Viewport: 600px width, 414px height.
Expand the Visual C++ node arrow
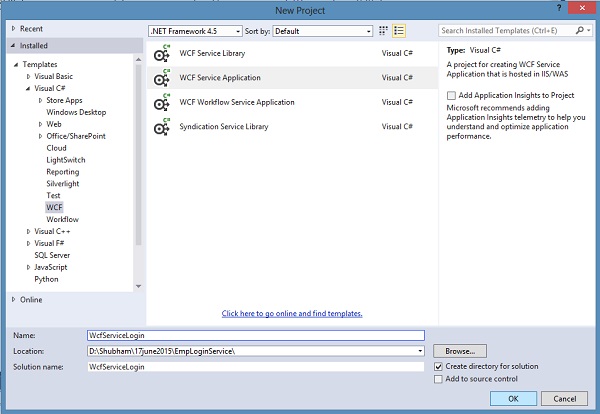28,231
